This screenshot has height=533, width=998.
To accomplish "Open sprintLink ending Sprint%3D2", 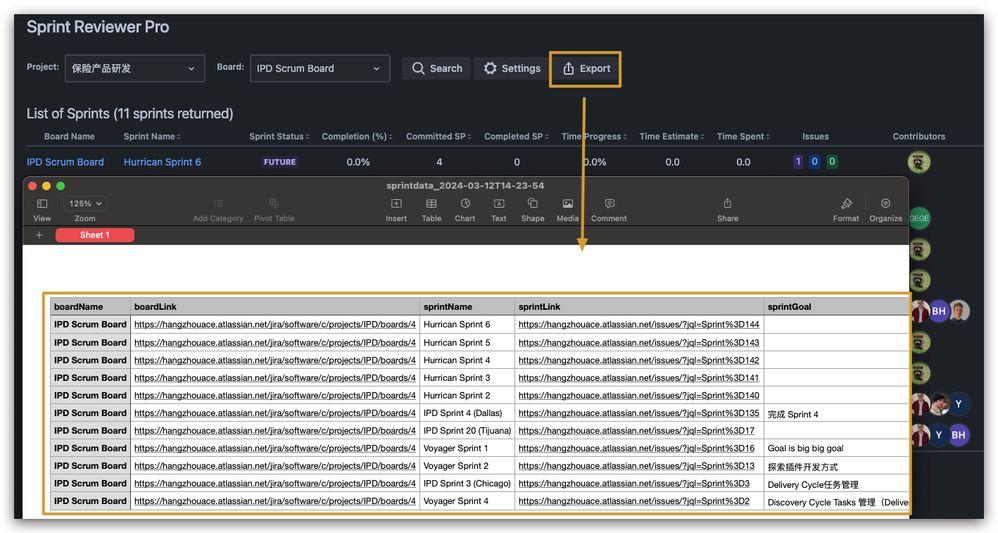I will [634, 501].
